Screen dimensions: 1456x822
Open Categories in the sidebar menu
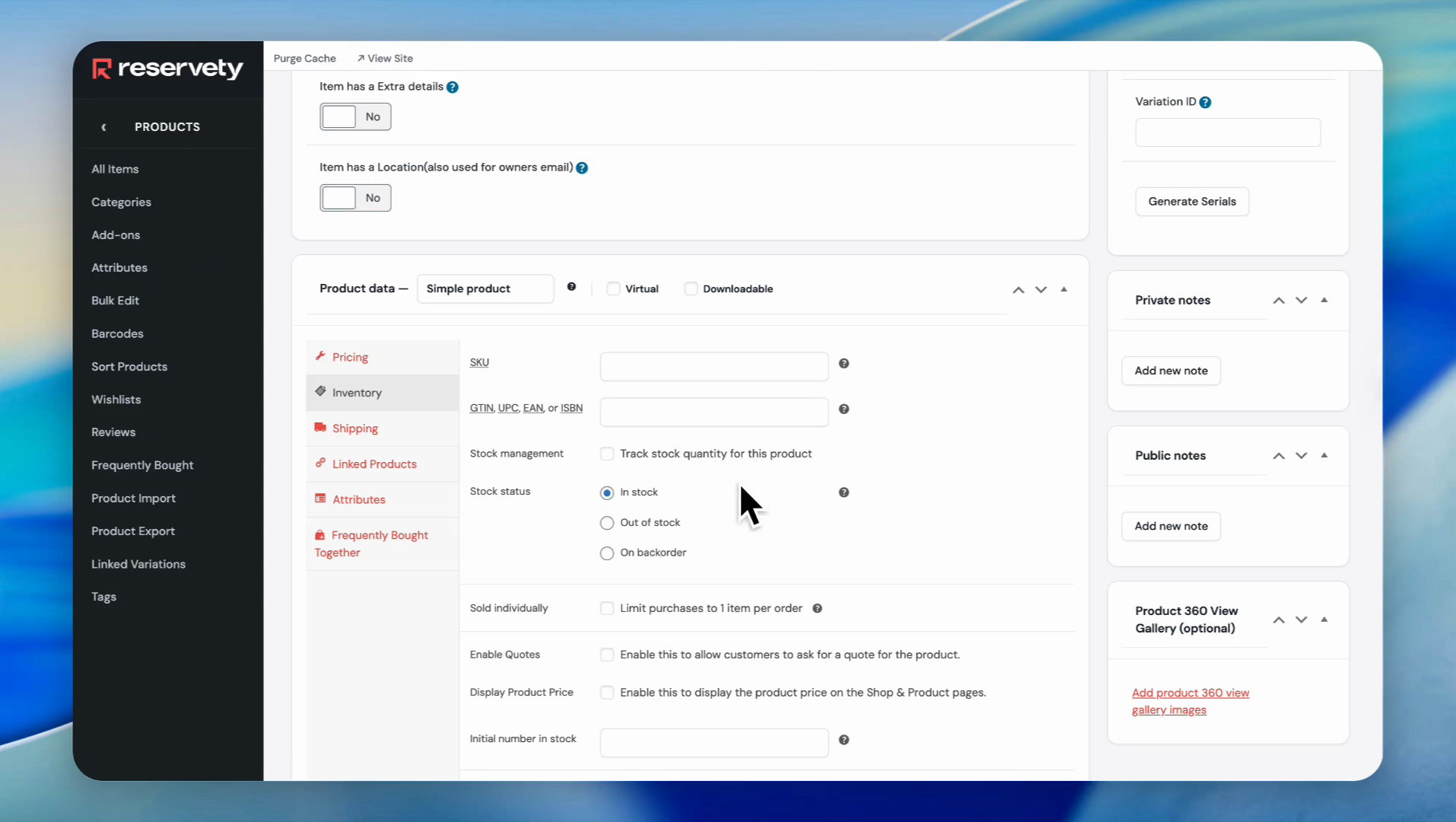(x=121, y=202)
